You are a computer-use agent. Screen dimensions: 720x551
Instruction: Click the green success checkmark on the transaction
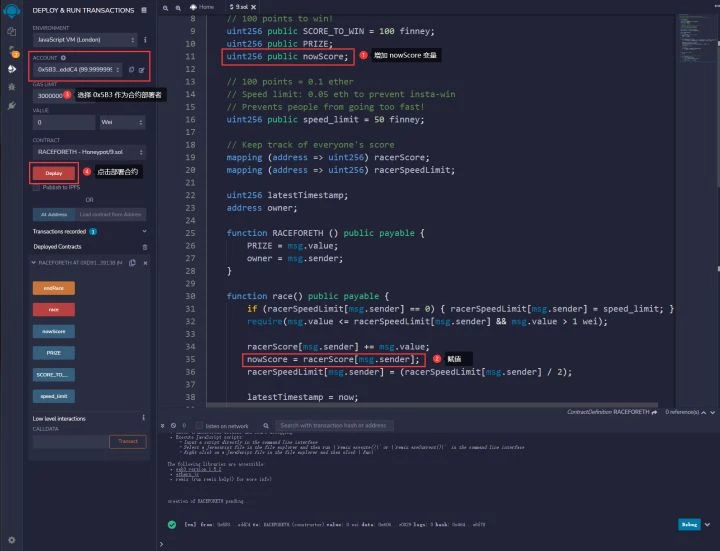coord(172,524)
